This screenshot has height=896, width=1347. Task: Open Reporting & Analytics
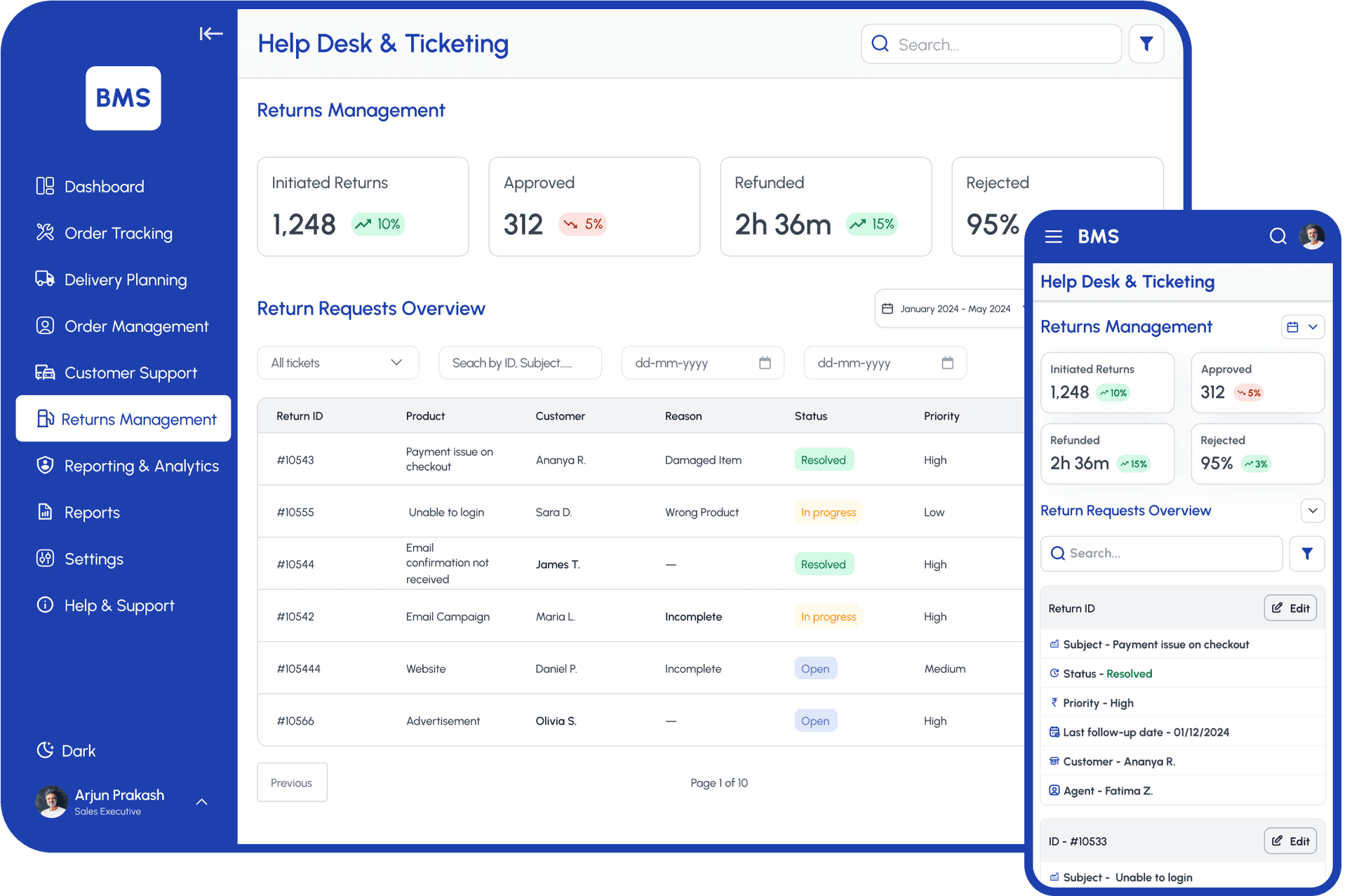tap(141, 466)
